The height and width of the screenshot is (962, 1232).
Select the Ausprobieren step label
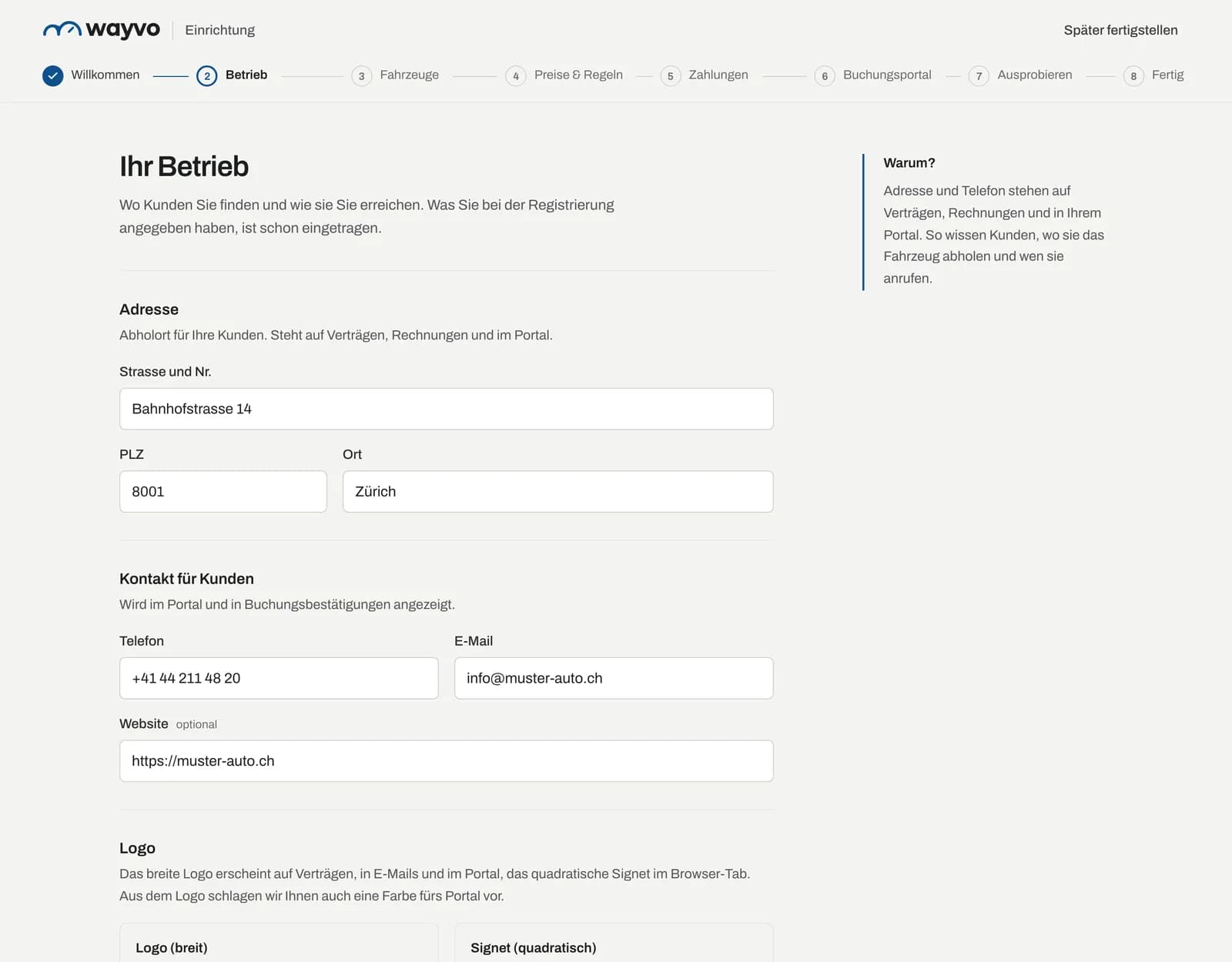coord(1035,75)
